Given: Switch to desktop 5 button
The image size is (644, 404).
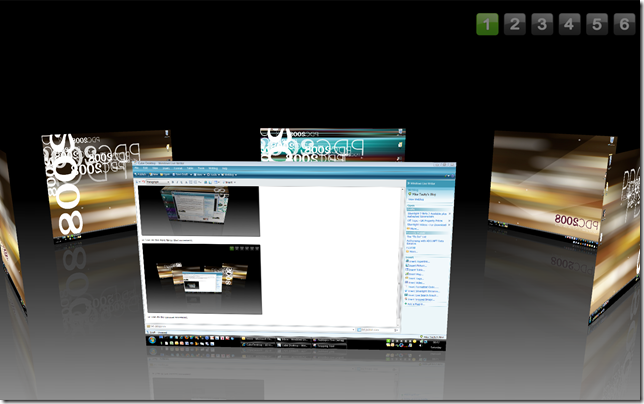Looking at the screenshot, I should tap(597, 24).
